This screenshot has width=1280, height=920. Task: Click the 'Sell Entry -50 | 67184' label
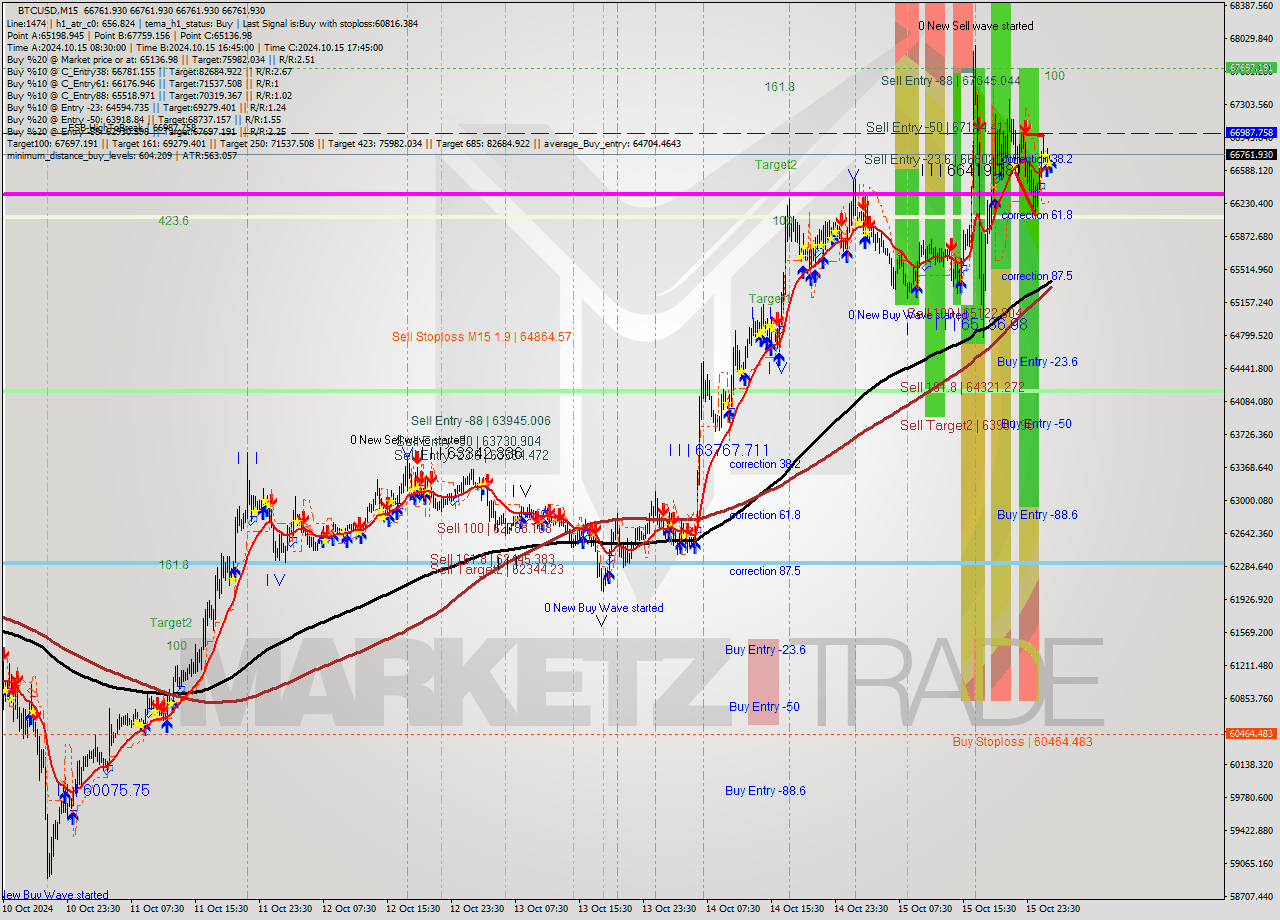point(937,127)
